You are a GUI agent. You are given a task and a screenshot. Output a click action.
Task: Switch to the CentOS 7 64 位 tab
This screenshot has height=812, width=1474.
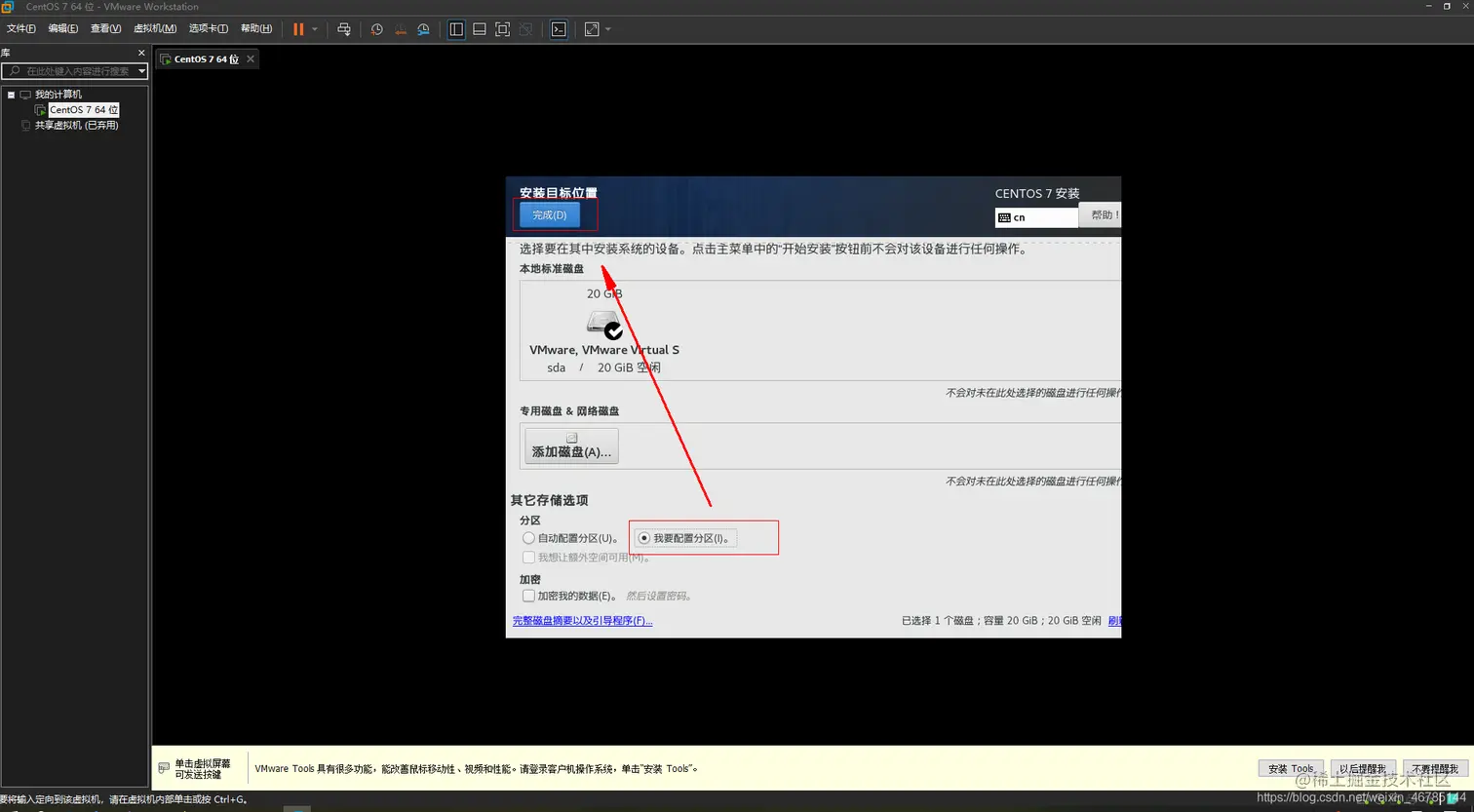(206, 59)
